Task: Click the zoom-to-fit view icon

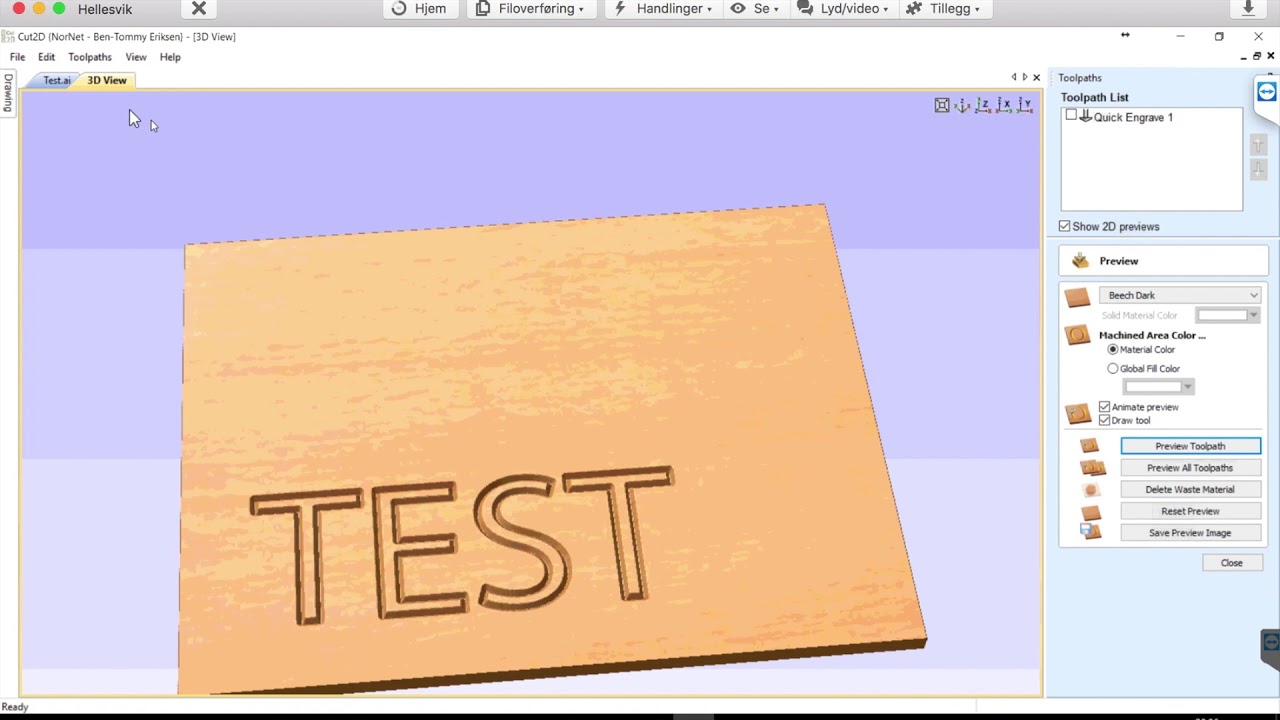Action: [942, 105]
